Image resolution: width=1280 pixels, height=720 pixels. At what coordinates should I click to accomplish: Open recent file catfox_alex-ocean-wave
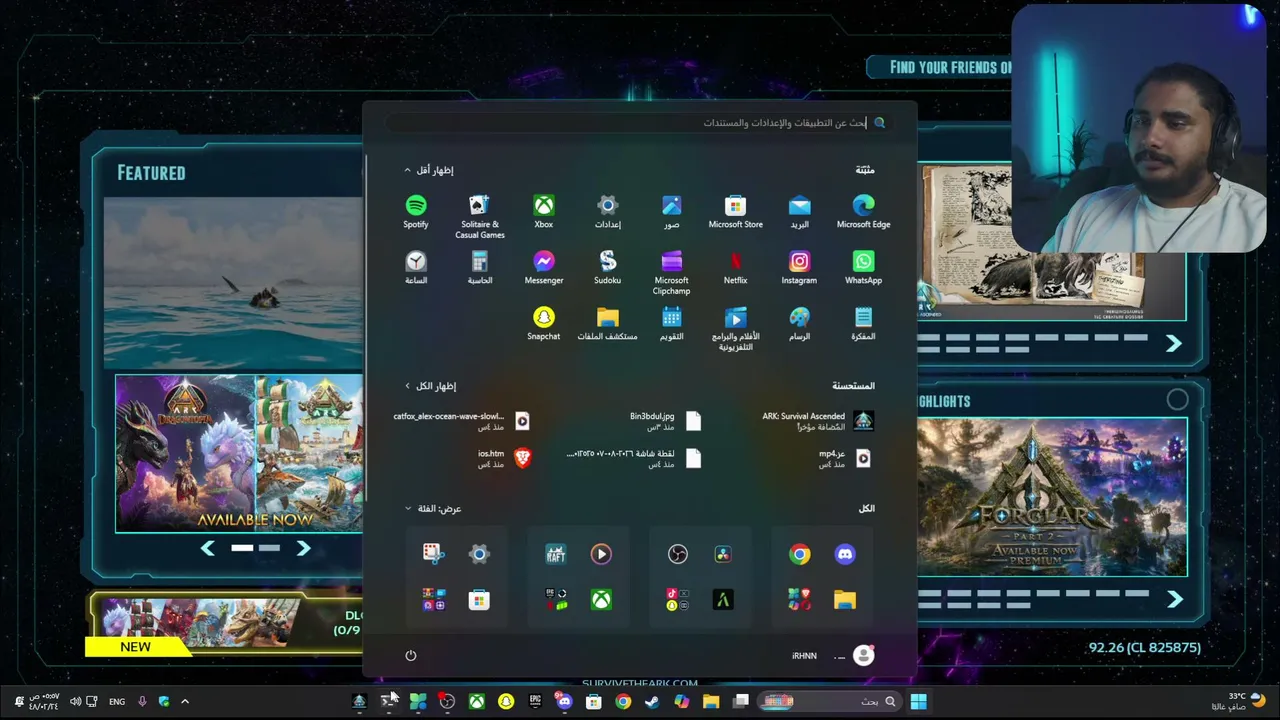(461, 421)
